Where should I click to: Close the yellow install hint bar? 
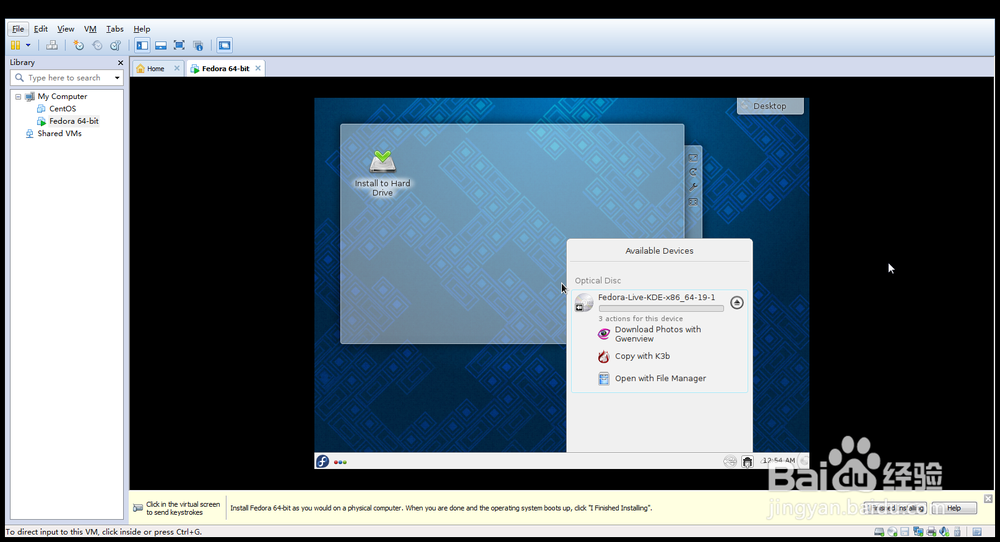tap(988, 498)
